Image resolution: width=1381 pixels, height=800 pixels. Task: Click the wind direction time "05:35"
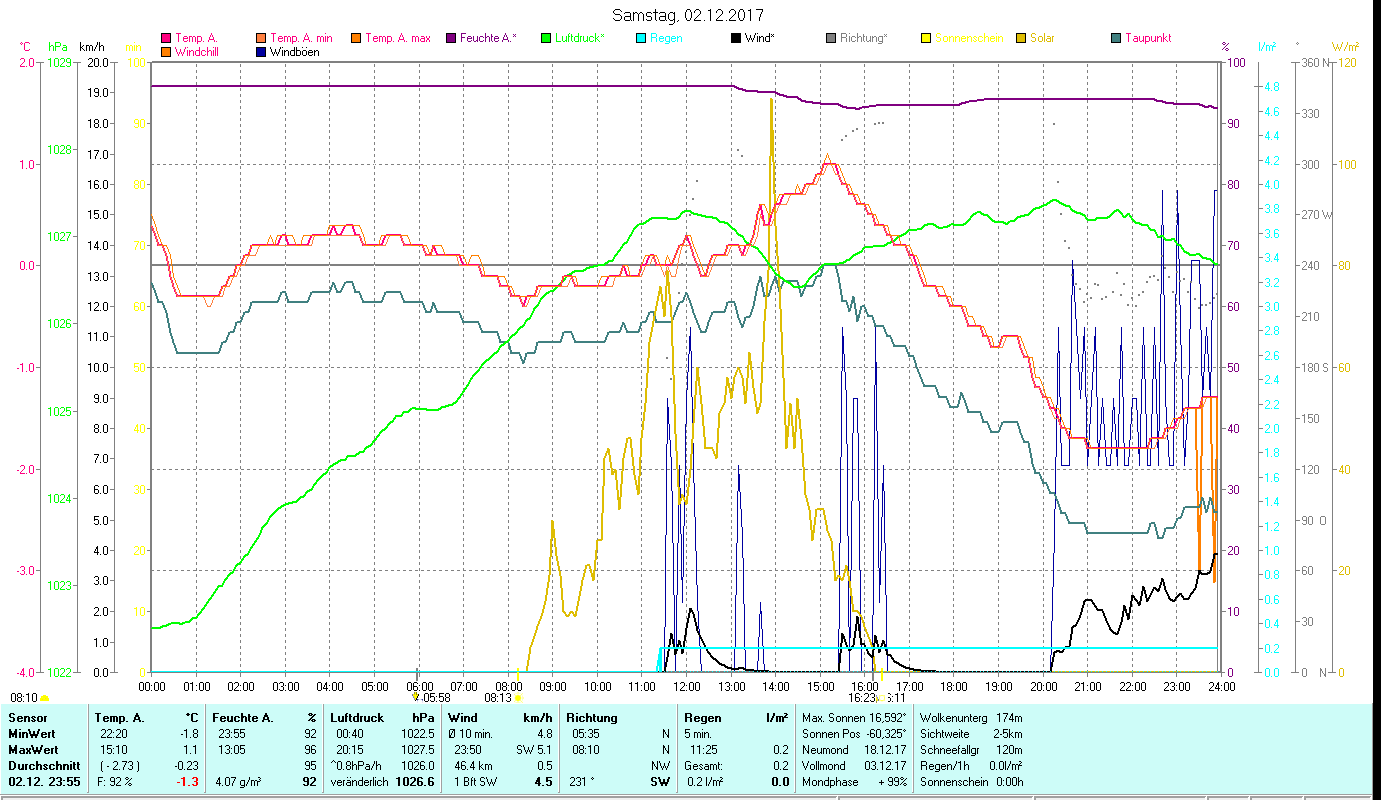[x=585, y=734]
